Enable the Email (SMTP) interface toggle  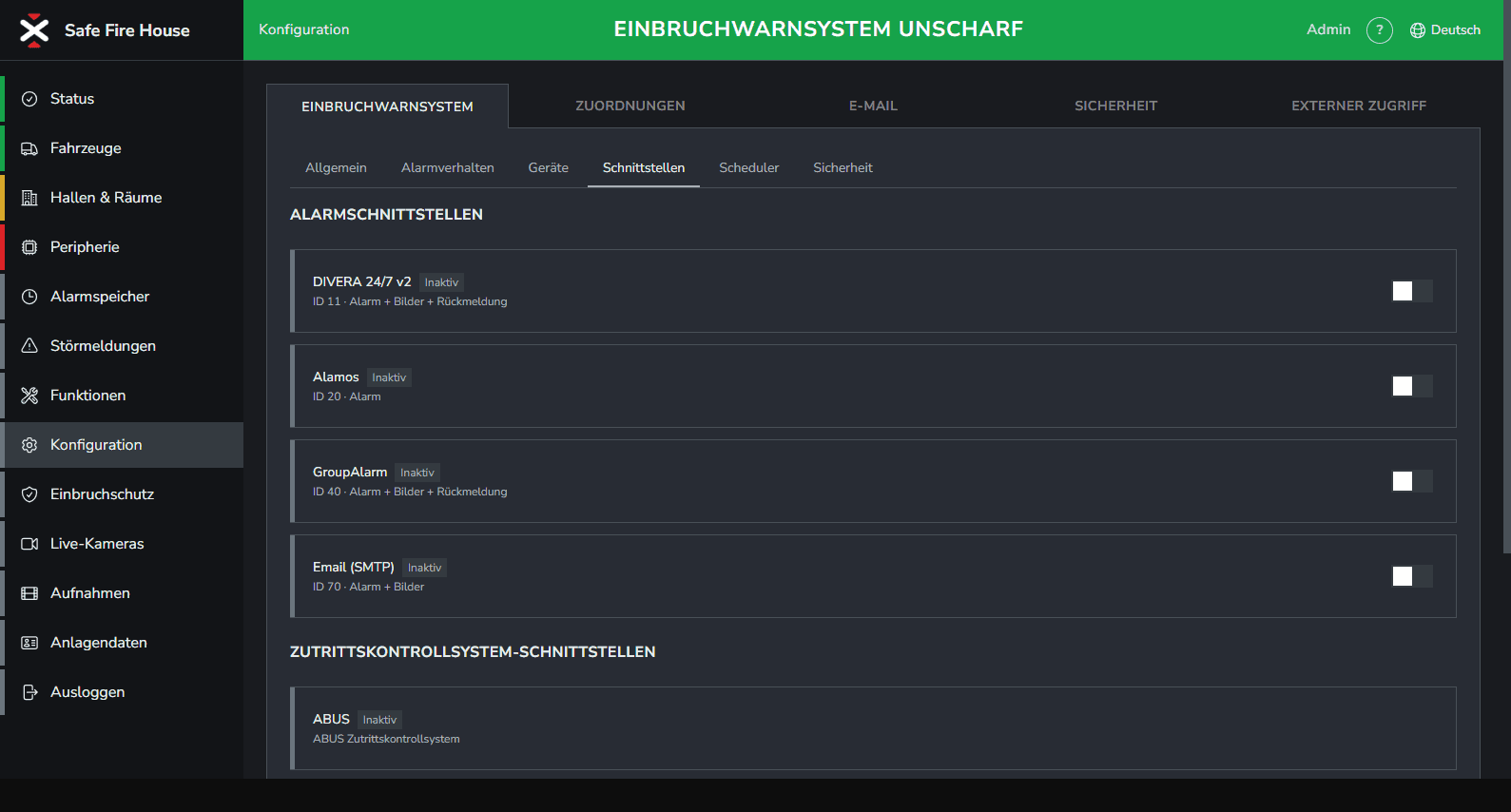1412,576
